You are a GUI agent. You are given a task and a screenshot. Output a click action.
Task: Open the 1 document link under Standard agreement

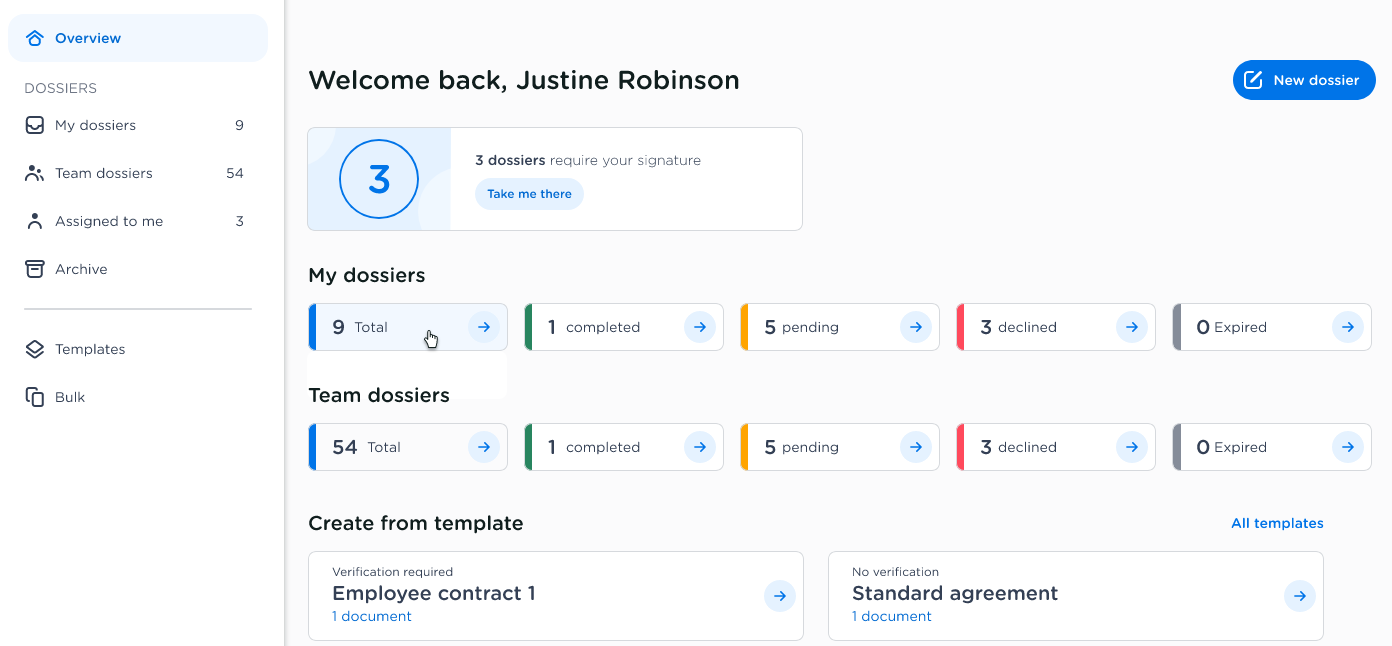(x=891, y=616)
